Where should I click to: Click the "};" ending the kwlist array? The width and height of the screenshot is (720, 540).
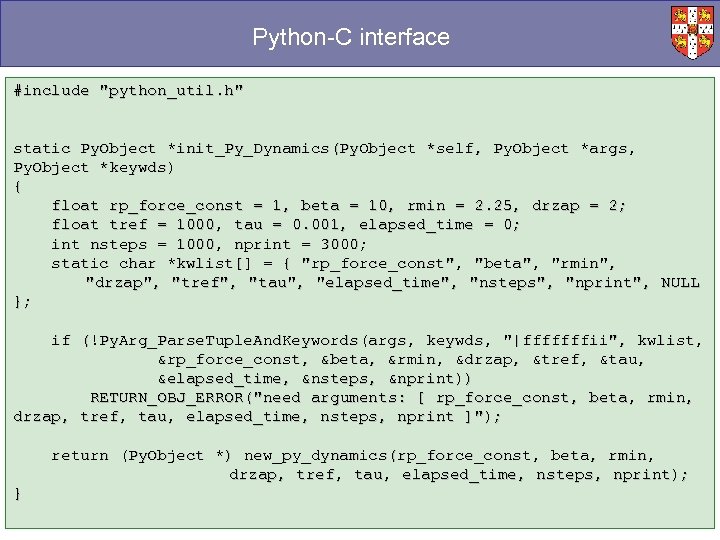[x=22, y=302]
